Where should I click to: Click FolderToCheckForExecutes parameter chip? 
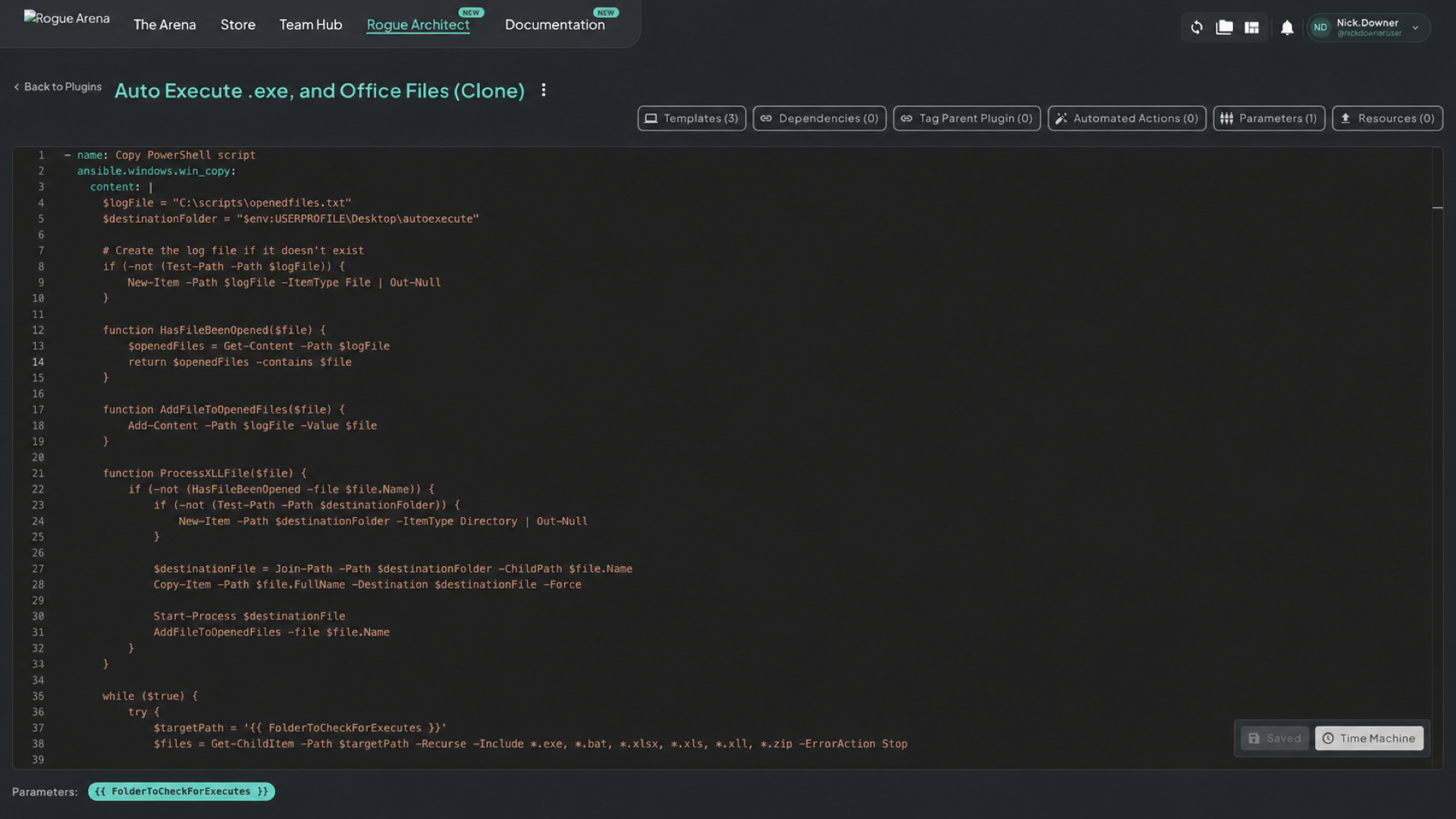(x=181, y=792)
